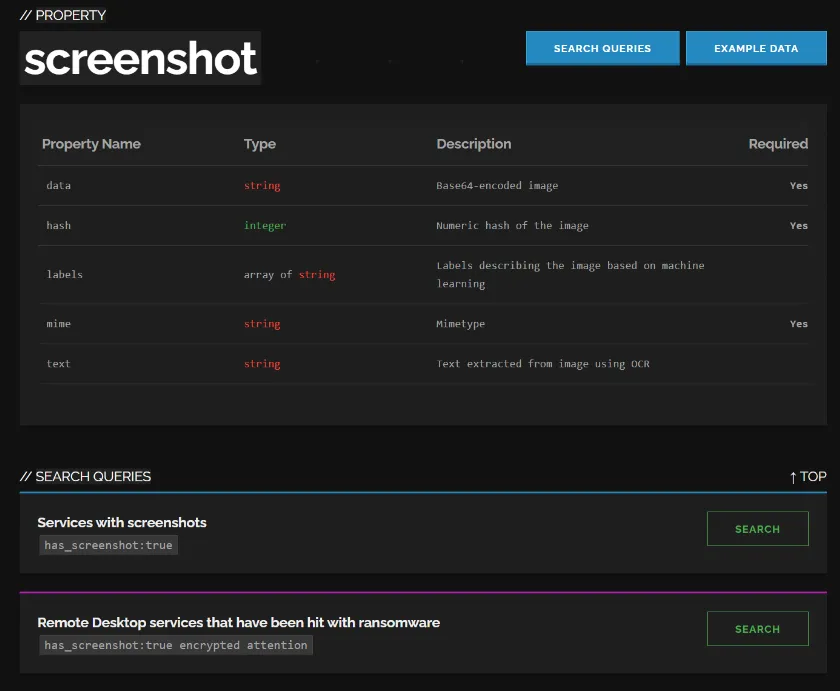Select the 'data' property name

click(59, 186)
